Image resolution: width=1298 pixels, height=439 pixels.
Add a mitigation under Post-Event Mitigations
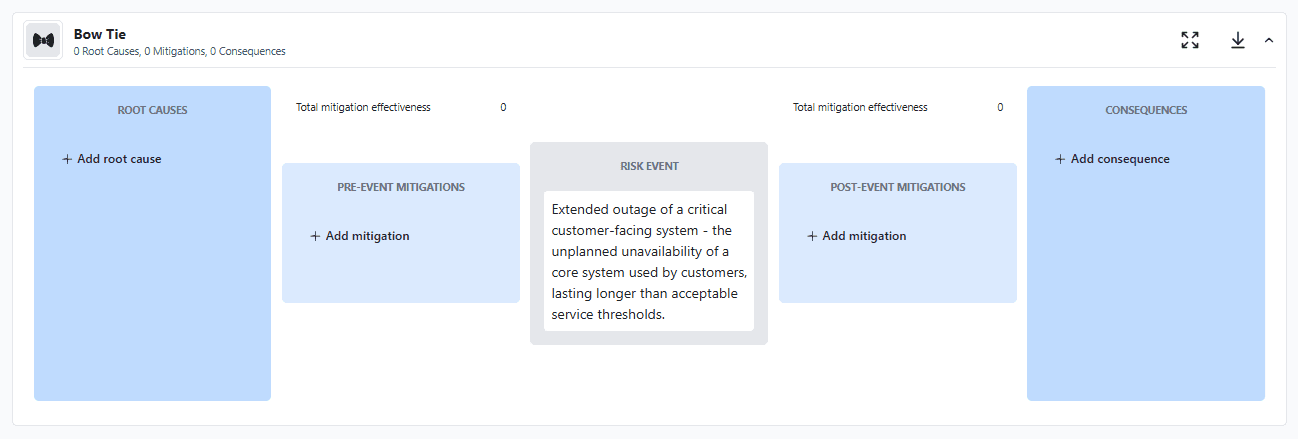857,236
